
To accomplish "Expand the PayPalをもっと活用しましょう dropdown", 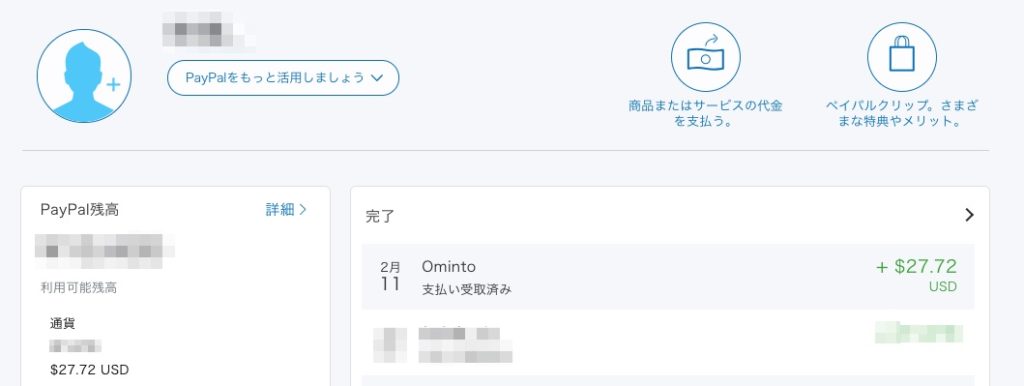I will (x=283, y=78).
